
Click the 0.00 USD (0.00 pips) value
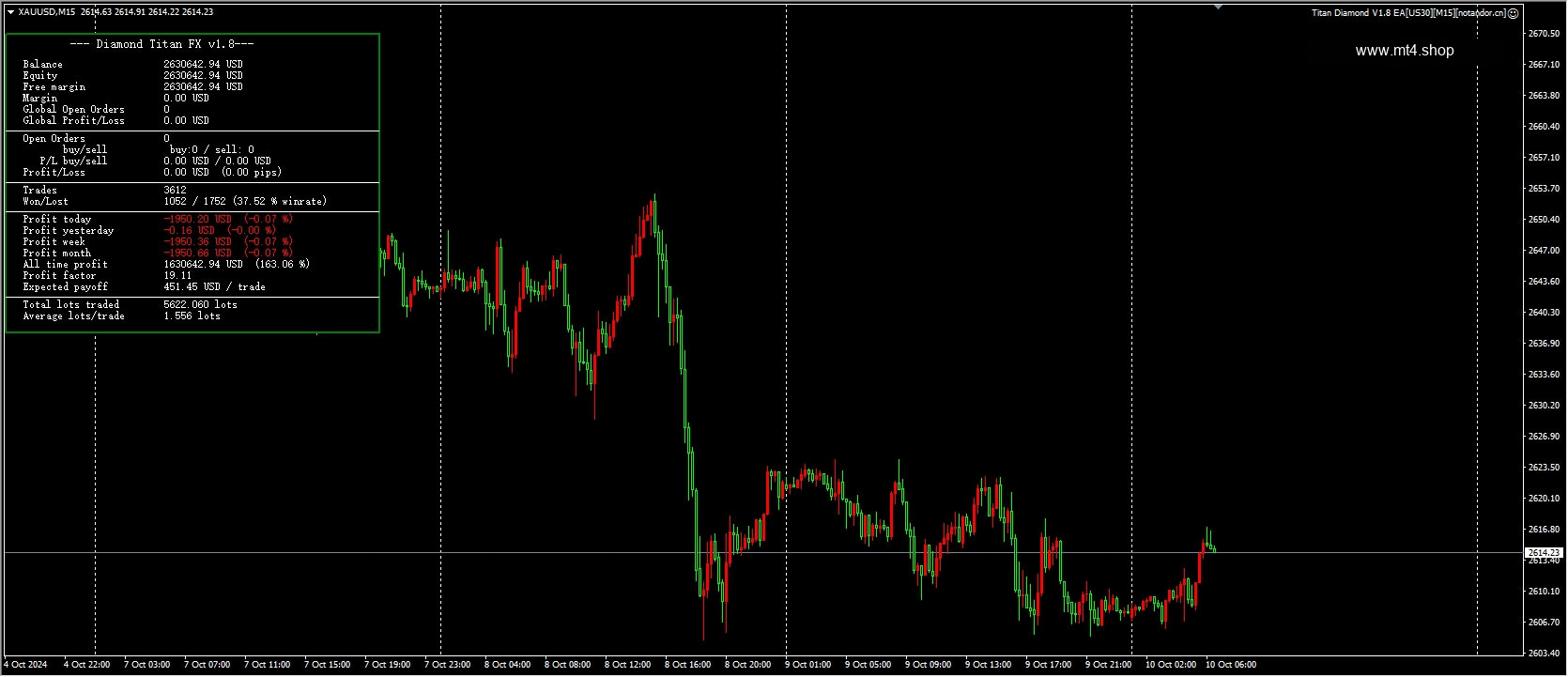tap(223, 173)
